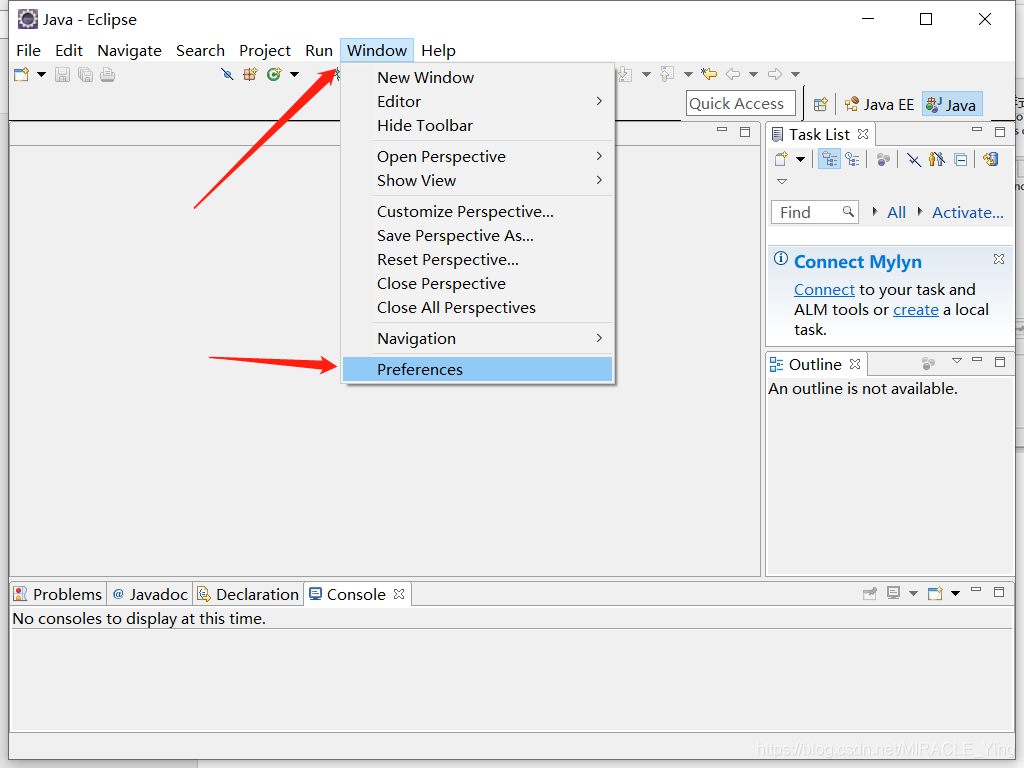1024x768 pixels.
Task: Click the Save All icon in toolbar
Action: (x=85, y=74)
